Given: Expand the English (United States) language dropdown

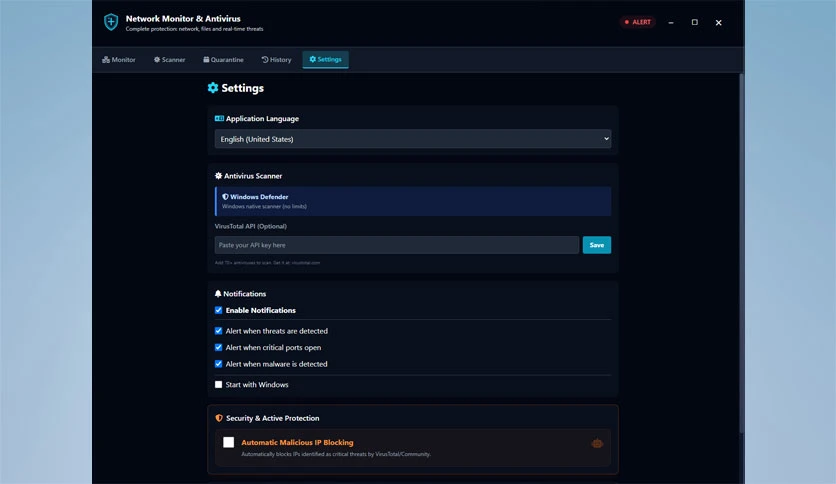Looking at the screenshot, I should (x=413, y=139).
